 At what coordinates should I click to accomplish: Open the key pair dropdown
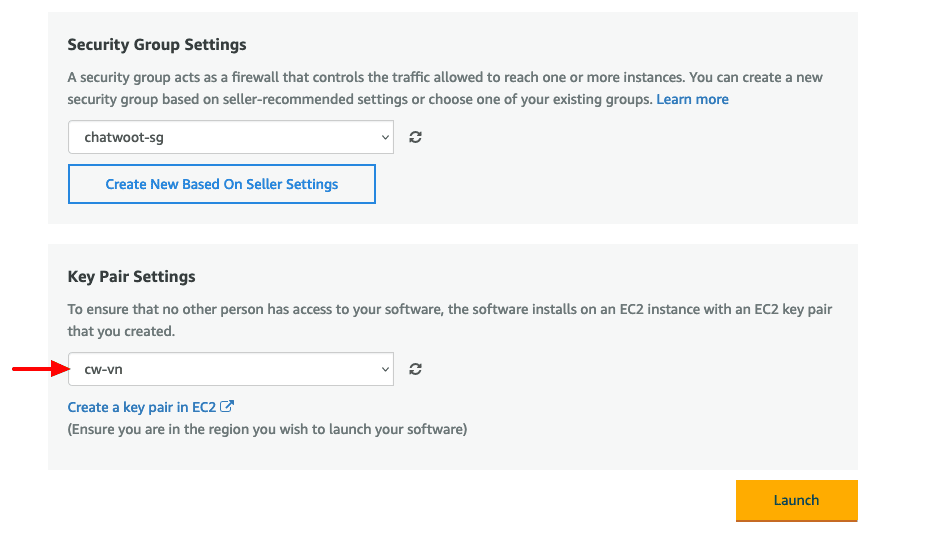(x=230, y=369)
